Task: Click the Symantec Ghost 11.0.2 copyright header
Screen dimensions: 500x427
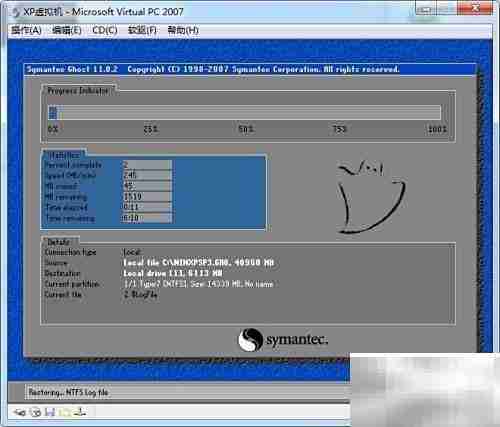Action: point(213,69)
